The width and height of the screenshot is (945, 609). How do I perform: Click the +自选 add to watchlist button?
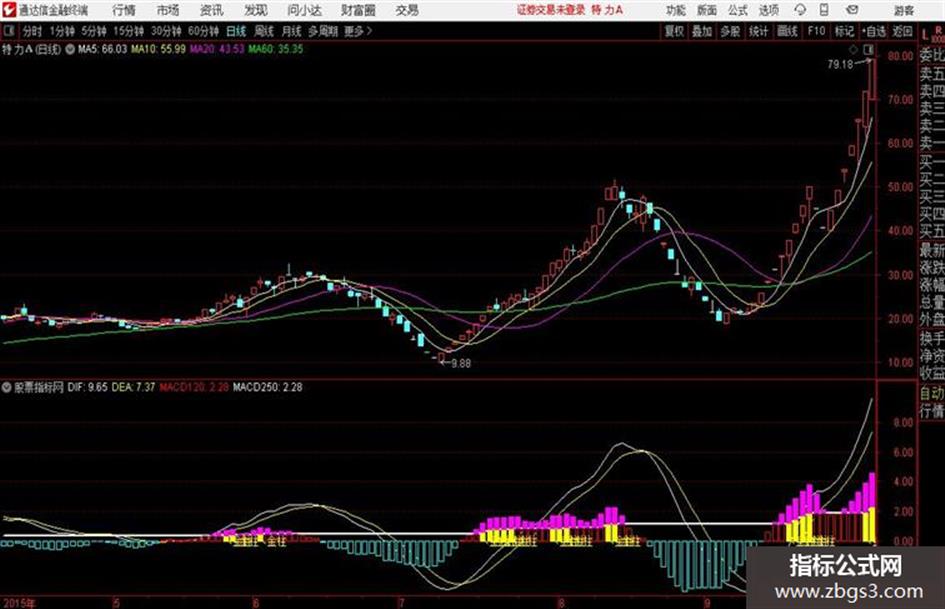tap(874, 31)
